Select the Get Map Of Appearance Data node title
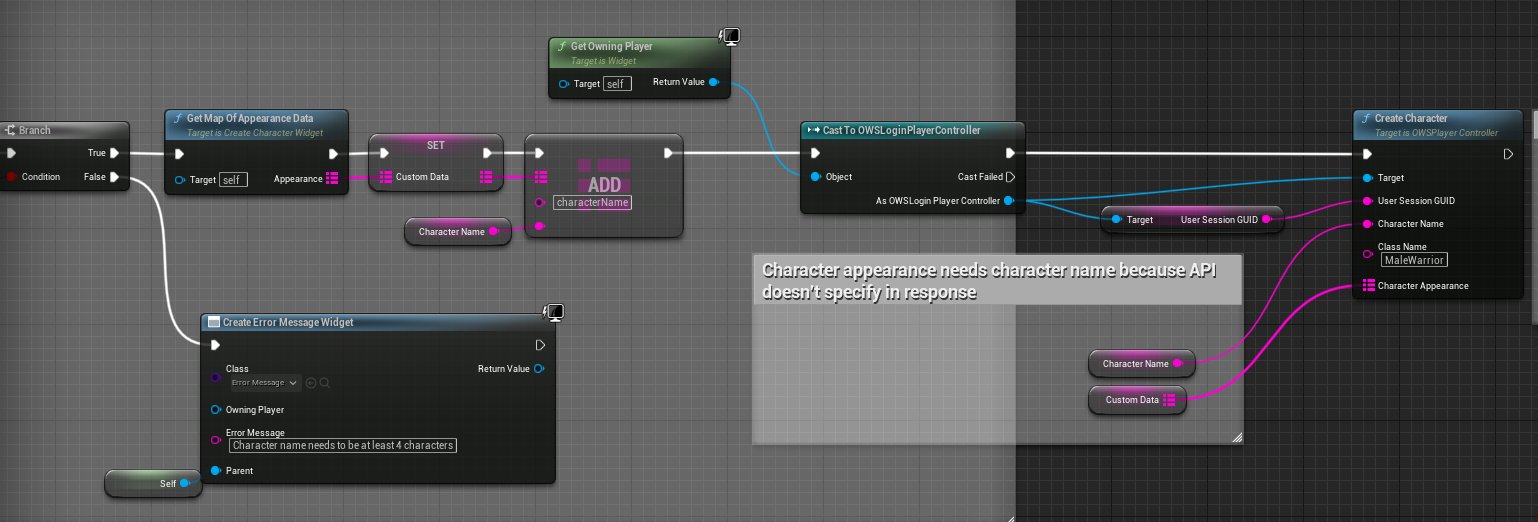This screenshot has height=522, width=1538. pos(250,118)
